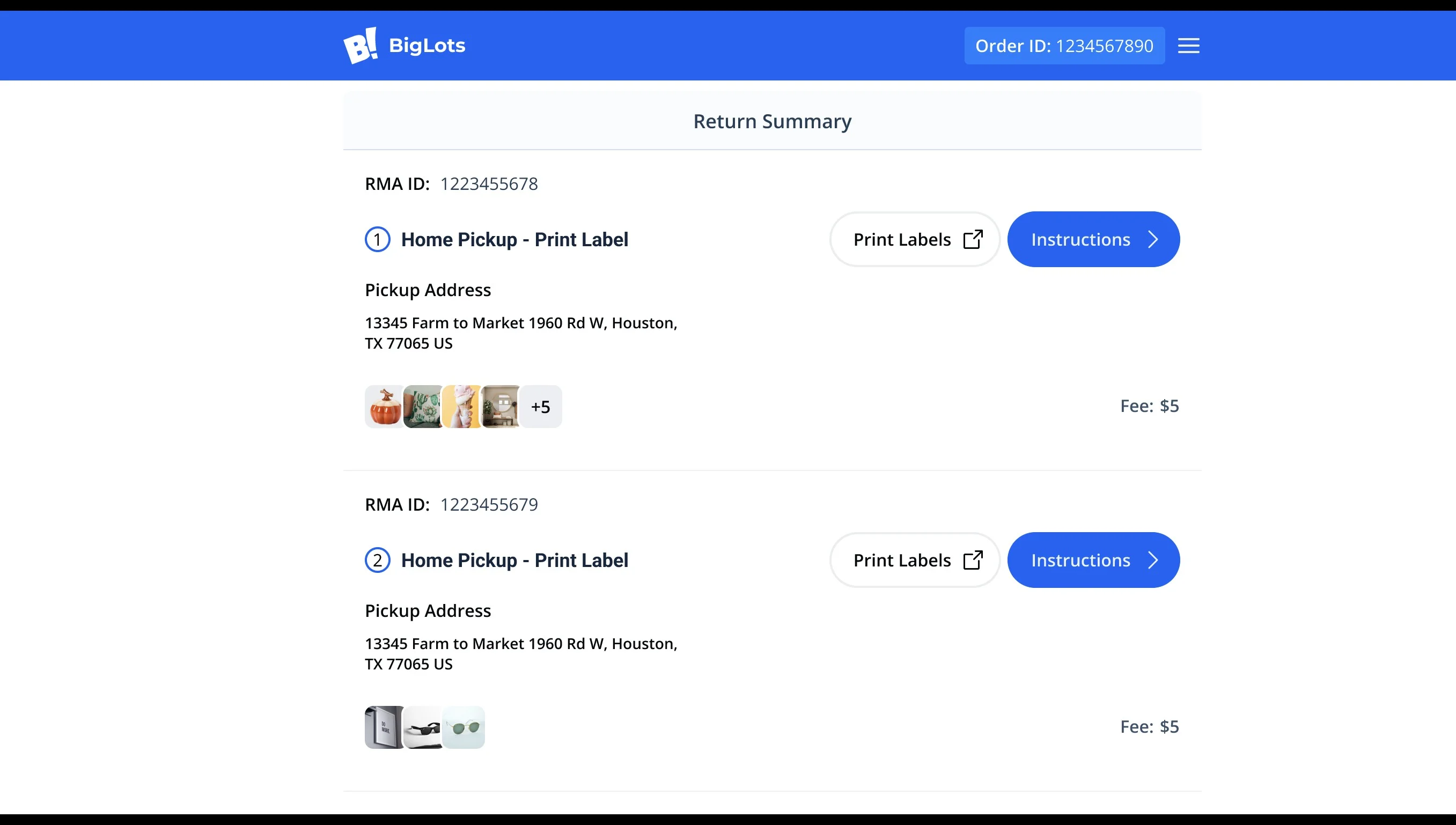Click the BigLots logo icon

tap(361, 46)
